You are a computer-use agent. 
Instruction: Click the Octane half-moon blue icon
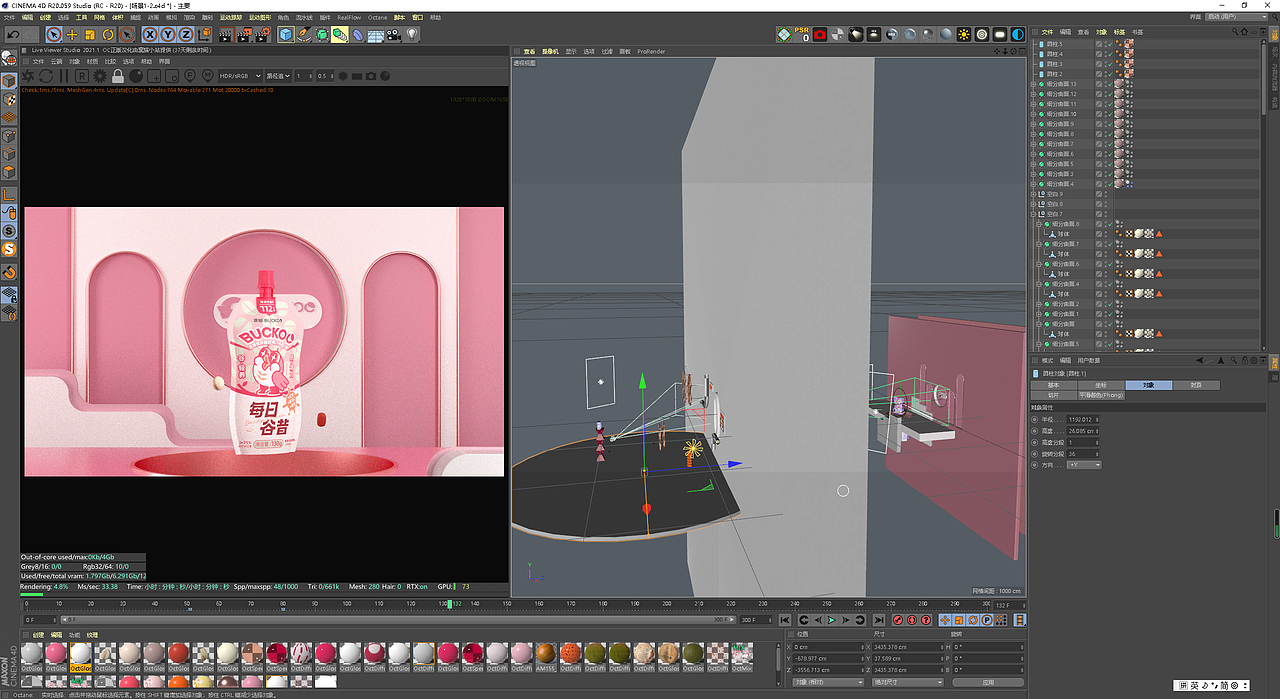(1017, 34)
